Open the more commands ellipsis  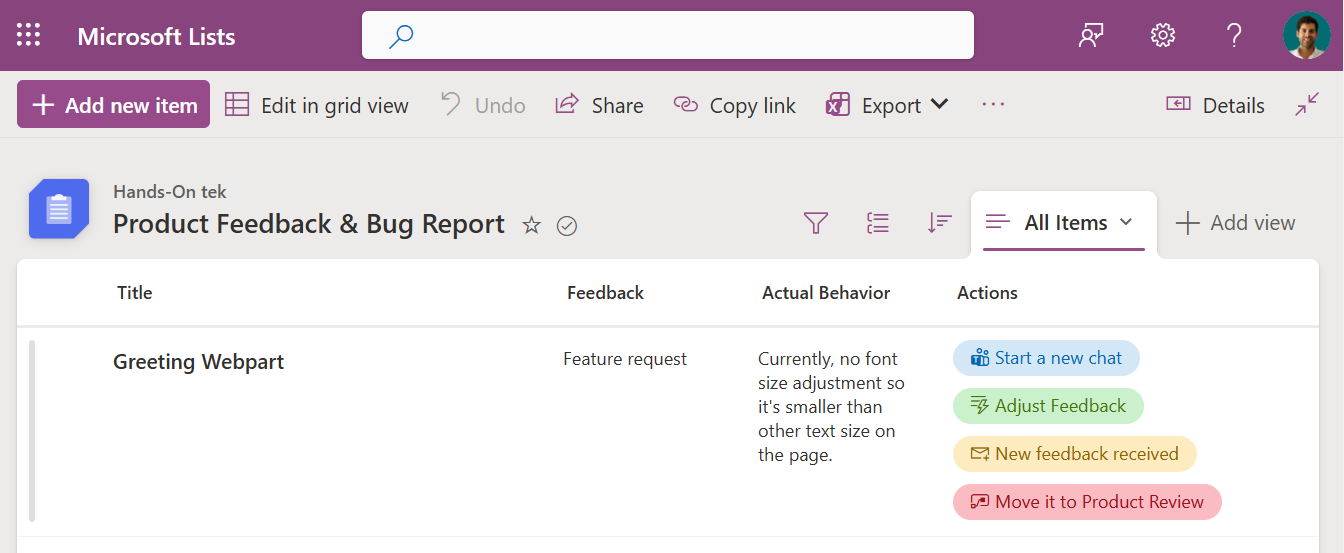pyautogui.click(x=993, y=104)
